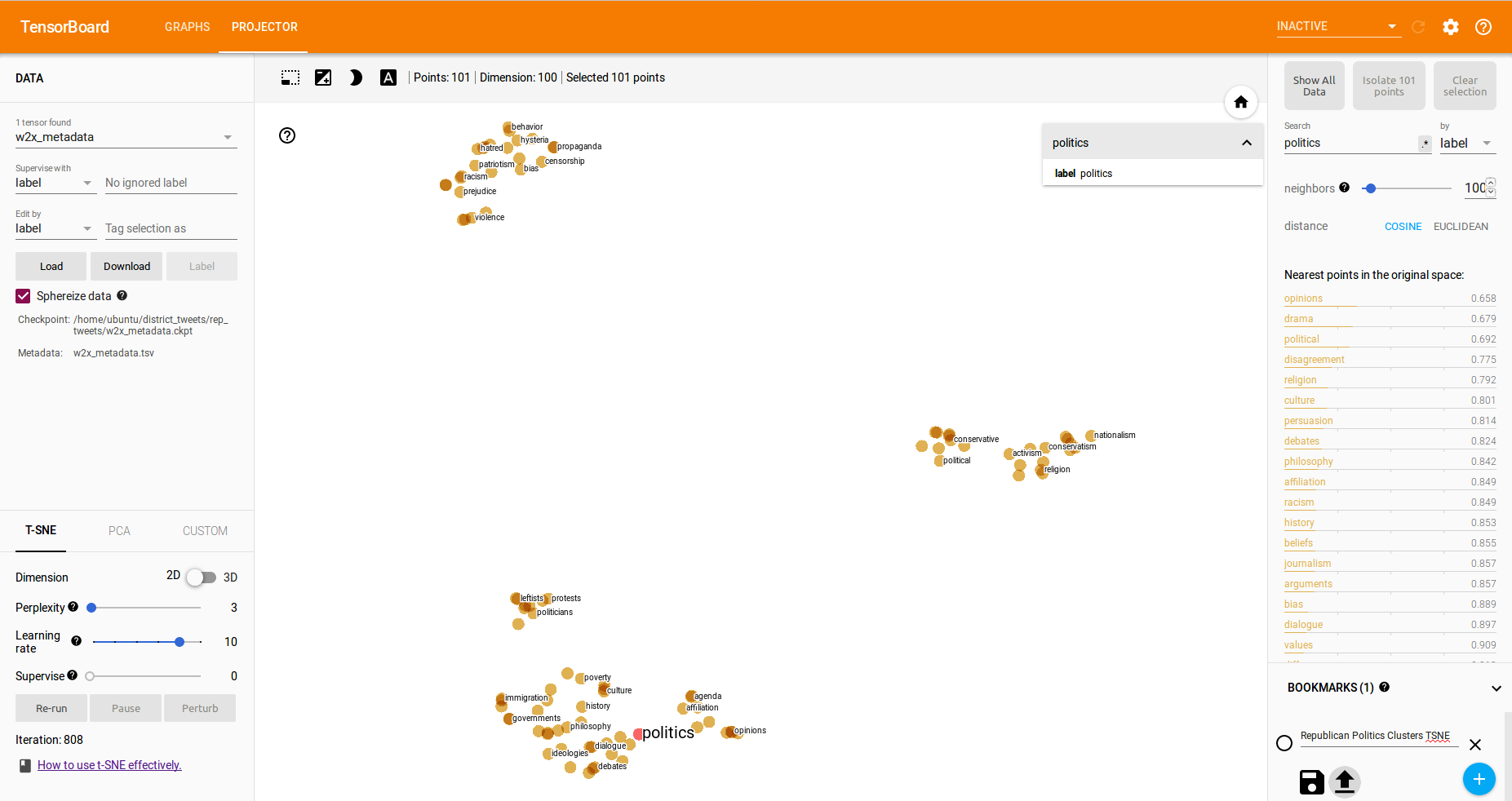1512x801 pixels.
Task: Adjust Perplexity slider handle
Action: pos(92,608)
